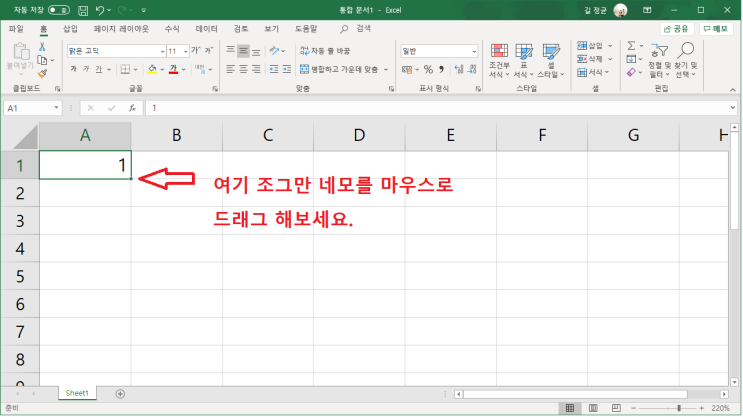Expand Merge and Center dropdown arrow

[x=386, y=70]
